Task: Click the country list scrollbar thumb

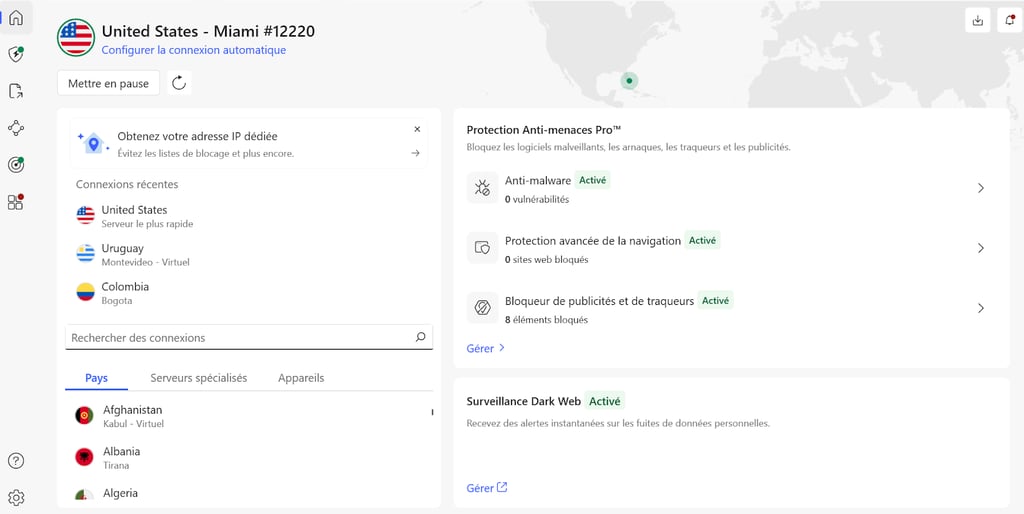Action: (432, 412)
